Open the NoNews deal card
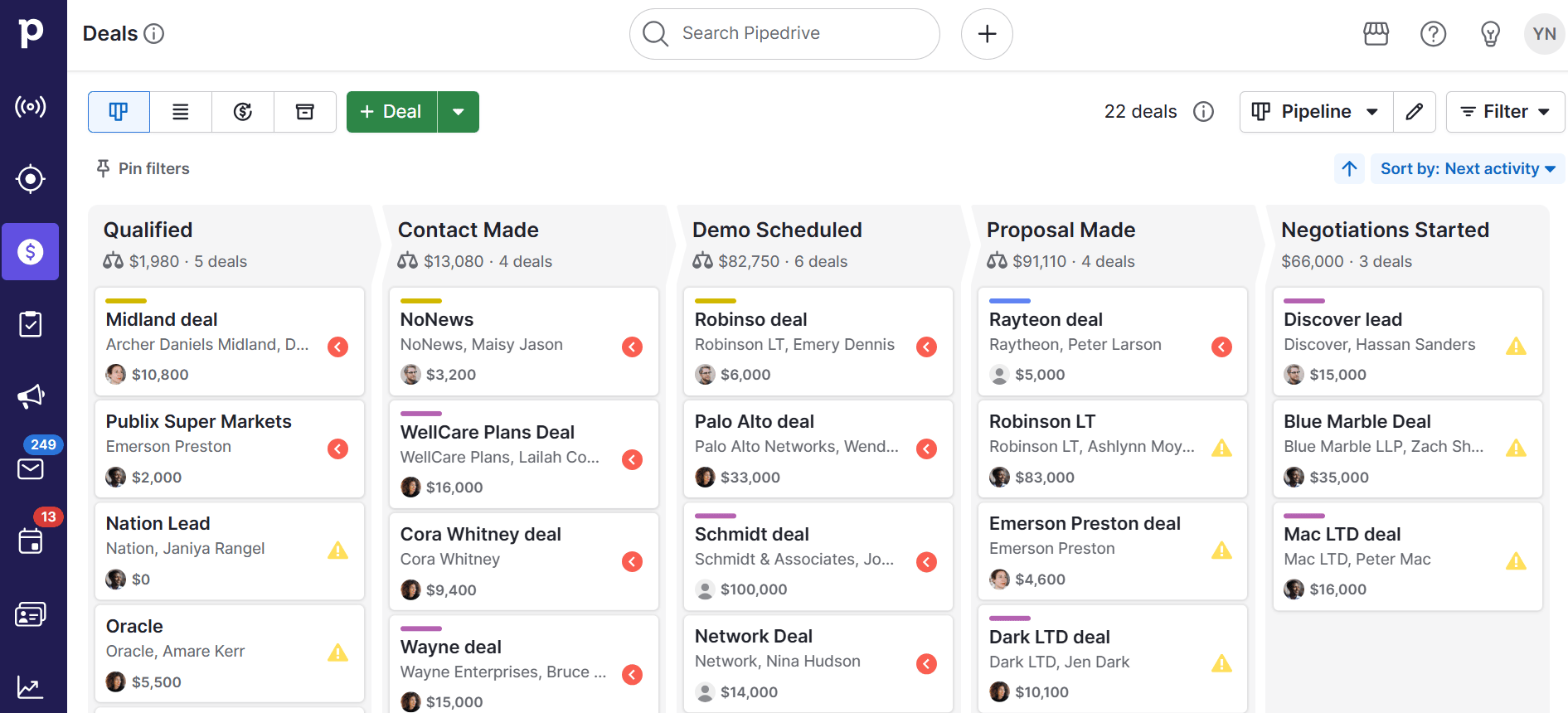 [524, 342]
